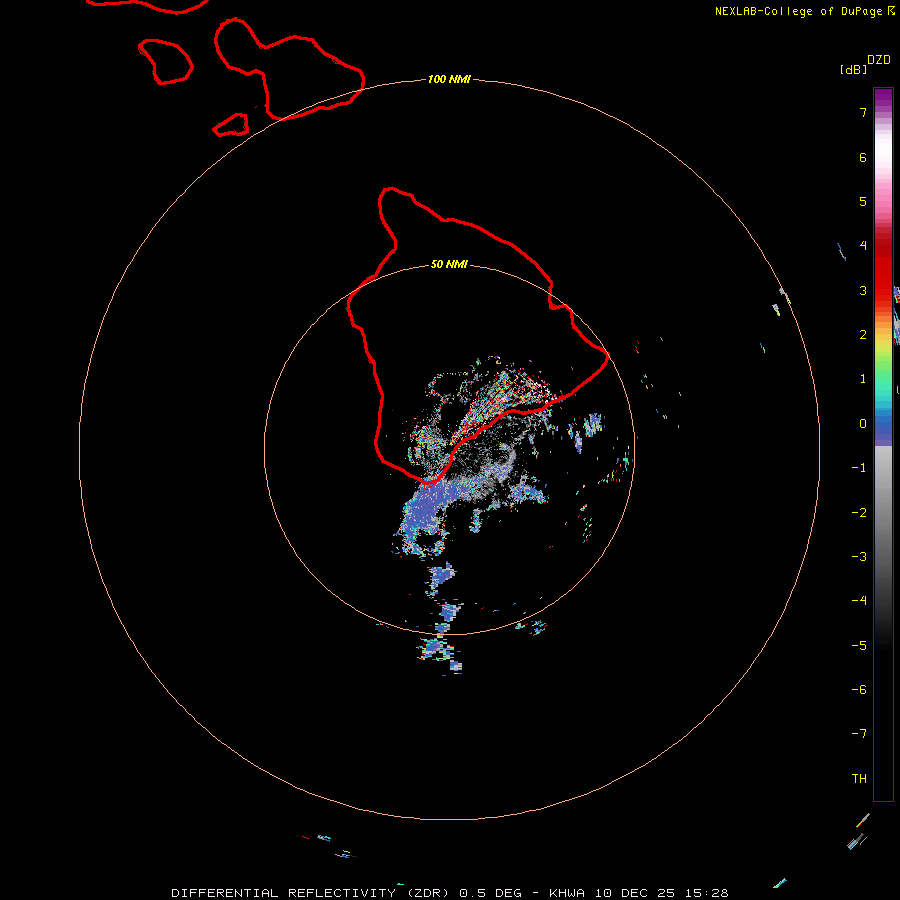This screenshot has width=900, height=900.
Task: Click the Lanai island outline left of Maui
Action: tap(165, 61)
